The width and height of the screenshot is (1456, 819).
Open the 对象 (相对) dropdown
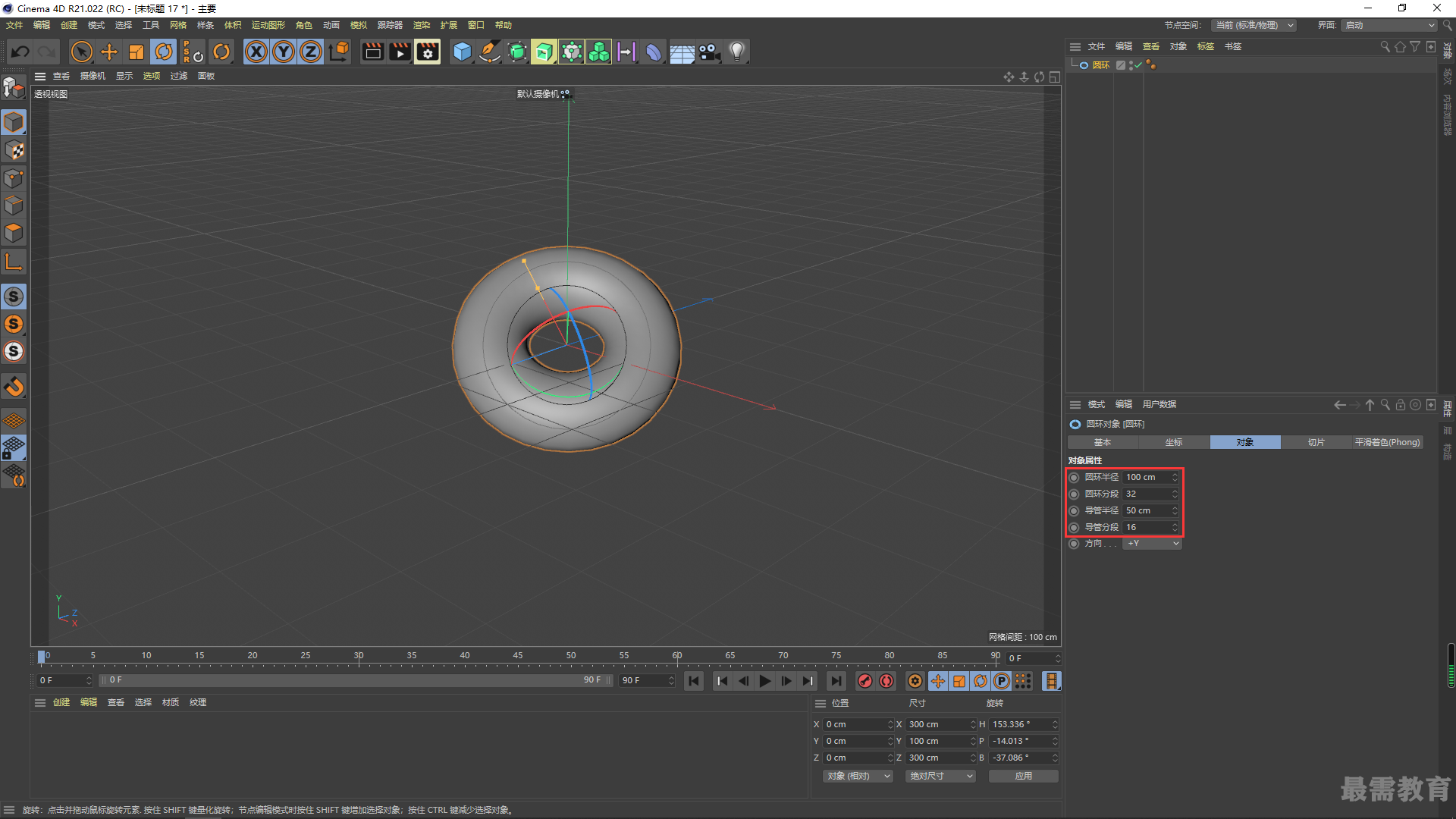click(858, 776)
